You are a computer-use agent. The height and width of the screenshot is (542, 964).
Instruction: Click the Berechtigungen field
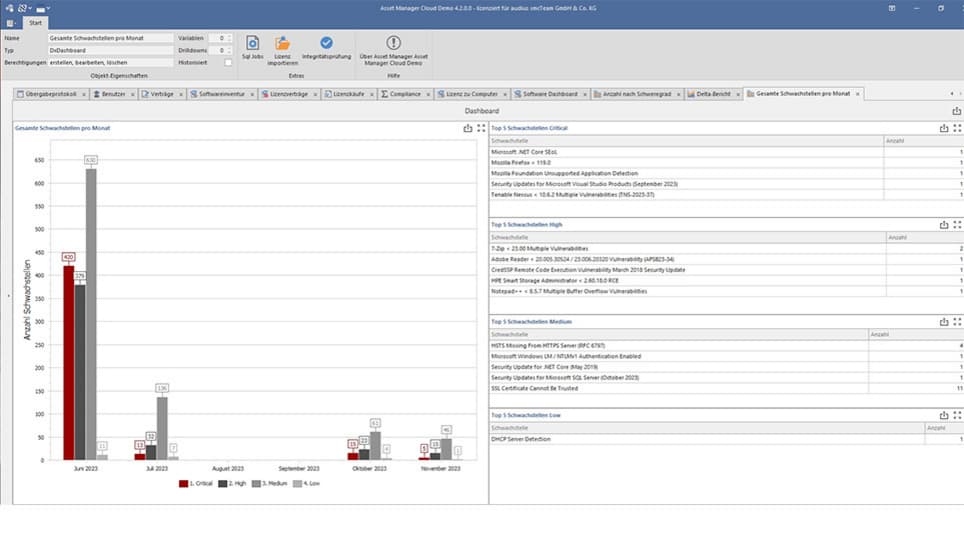111,62
